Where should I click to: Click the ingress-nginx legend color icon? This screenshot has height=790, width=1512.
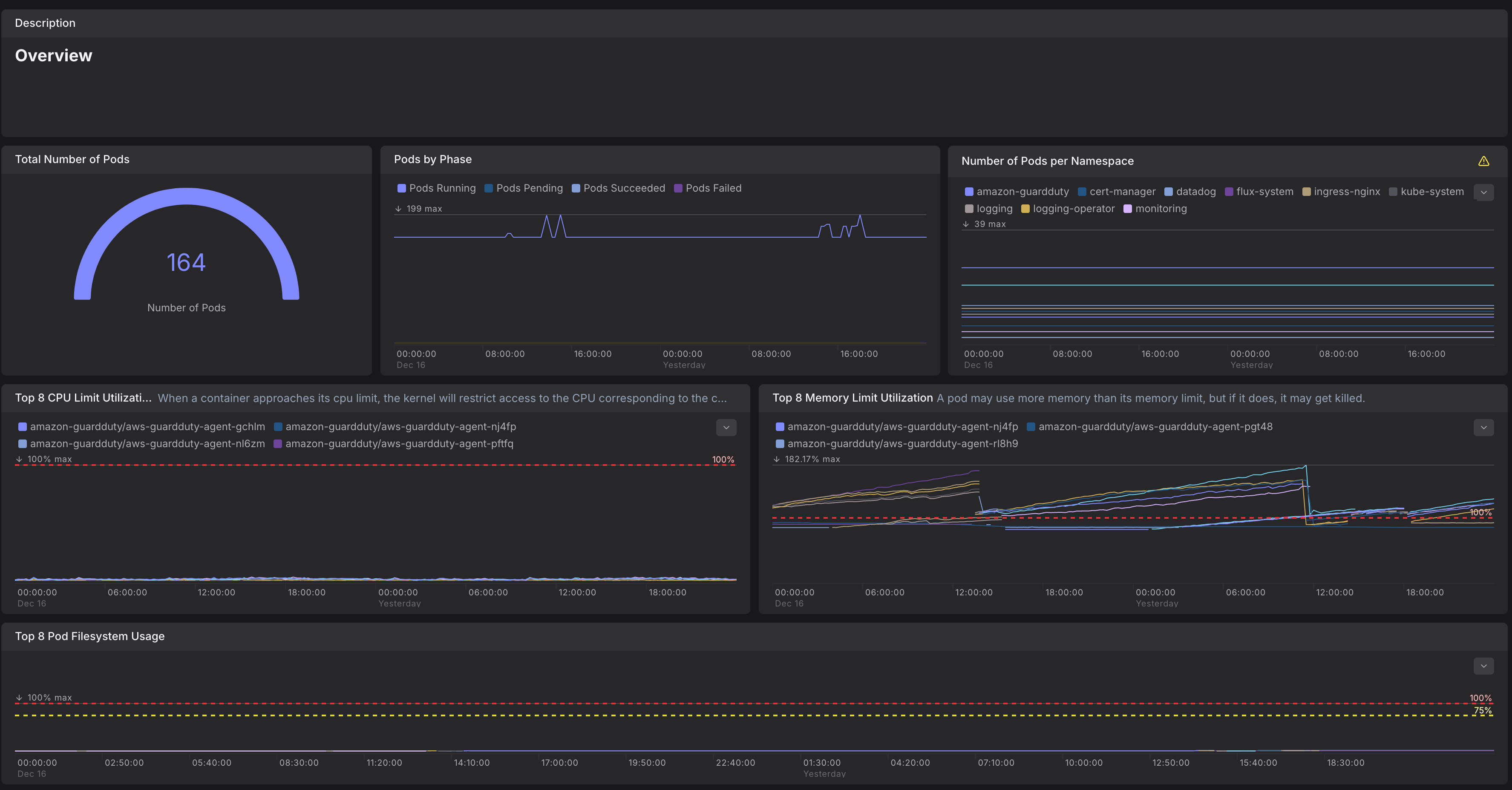click(x=1306, y=192)
